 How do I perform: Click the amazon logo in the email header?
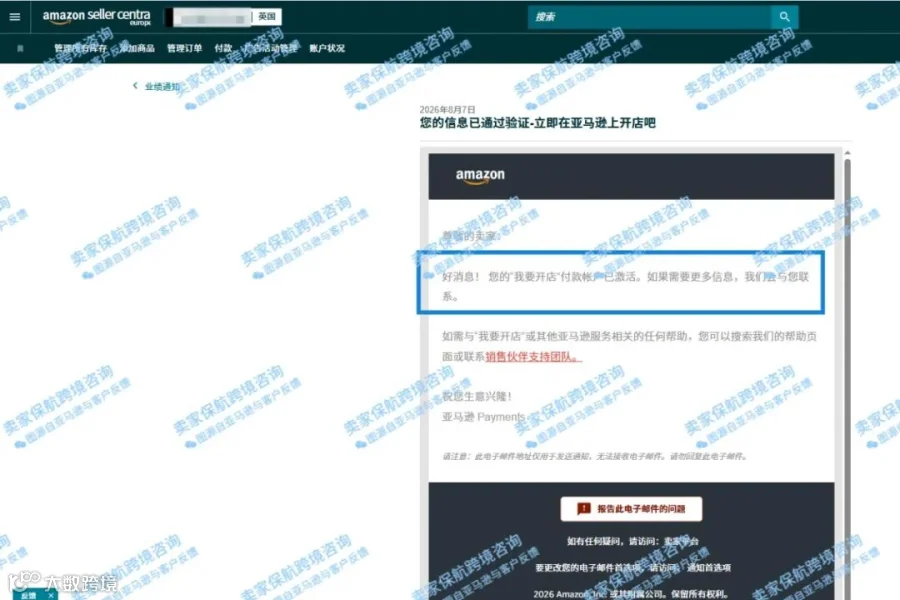point(480,176)
